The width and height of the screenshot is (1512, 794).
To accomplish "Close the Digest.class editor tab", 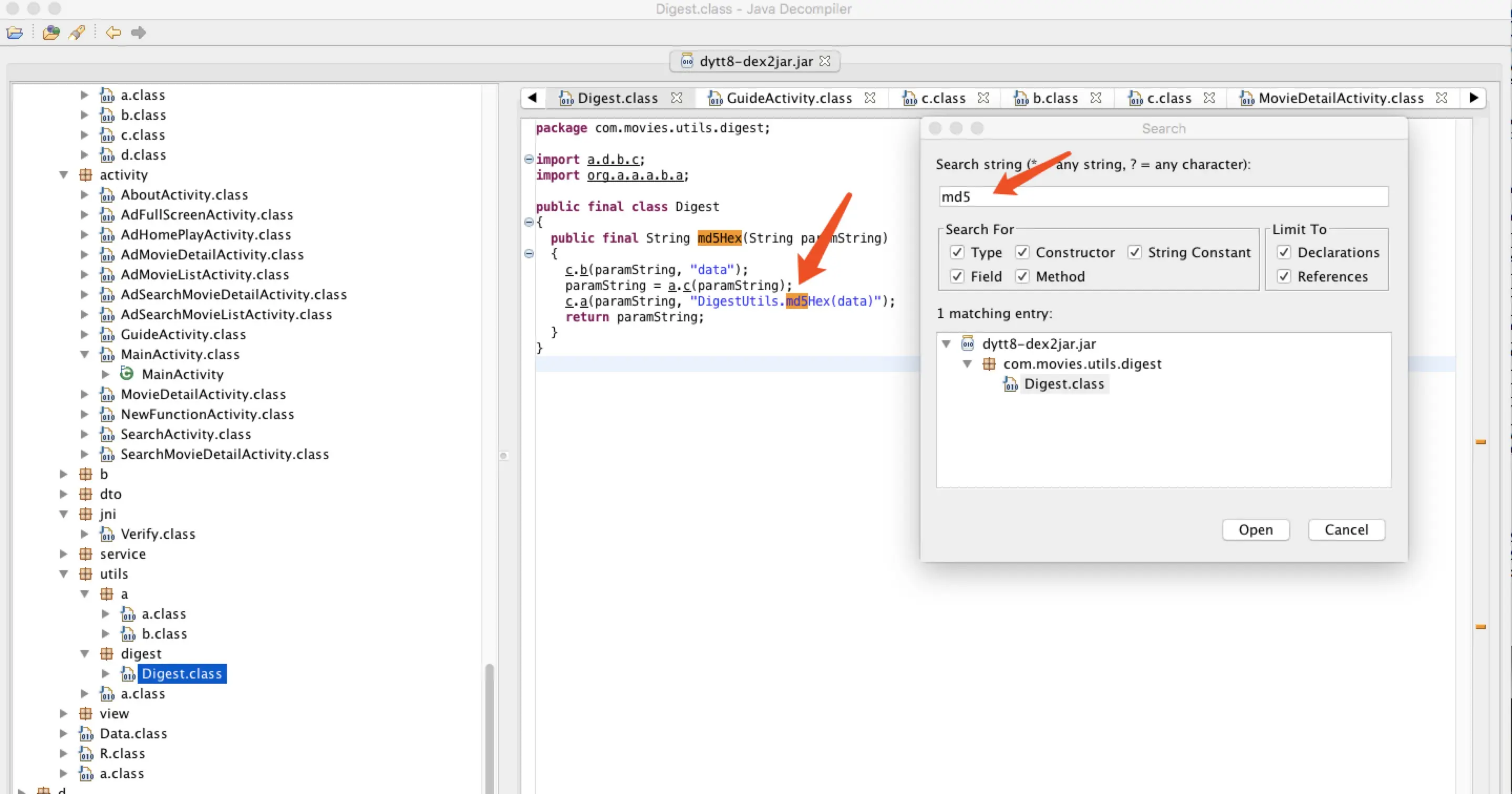I will tap(677, 98).
